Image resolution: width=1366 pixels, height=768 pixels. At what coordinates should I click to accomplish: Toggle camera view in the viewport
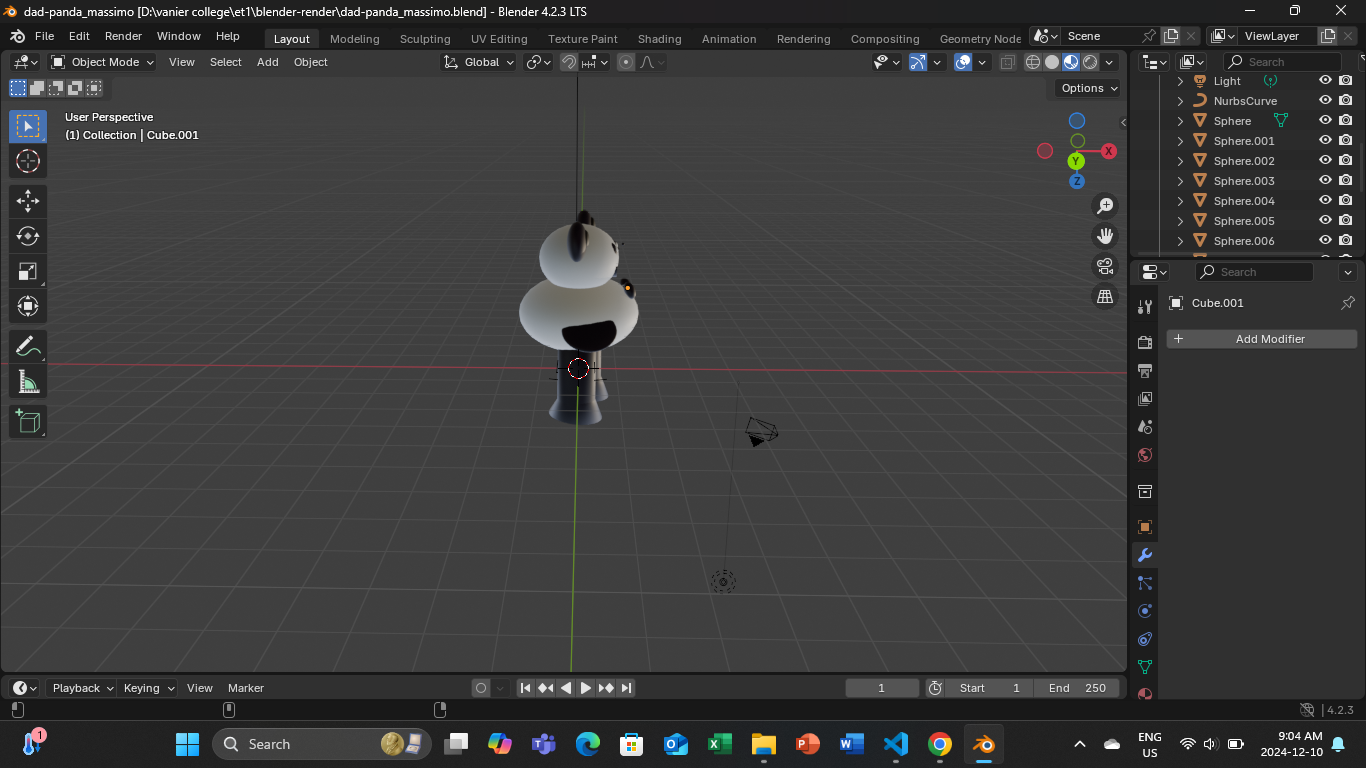click(1105, 266)
